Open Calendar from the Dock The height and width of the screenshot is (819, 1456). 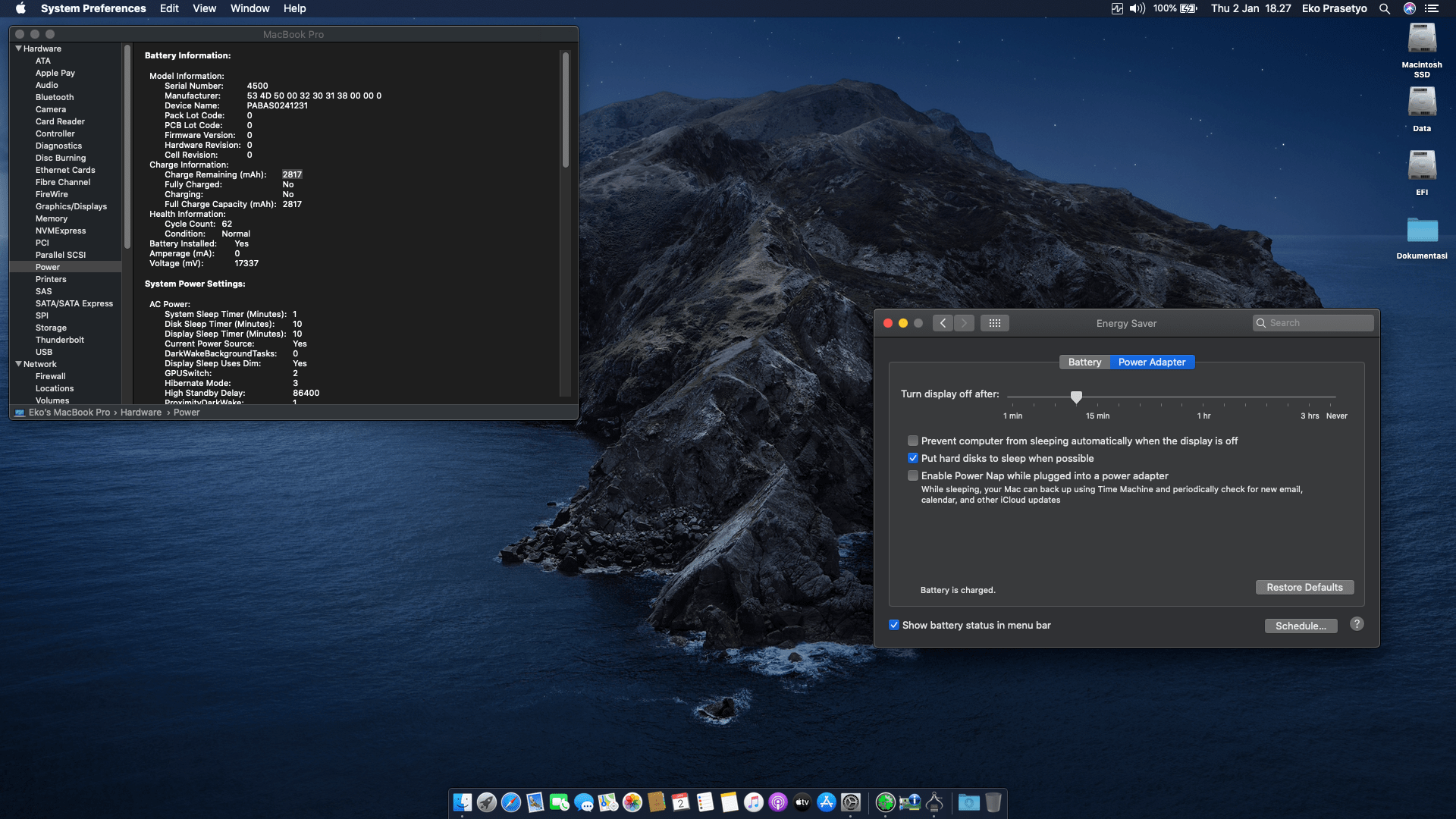(x=681, y=802)
